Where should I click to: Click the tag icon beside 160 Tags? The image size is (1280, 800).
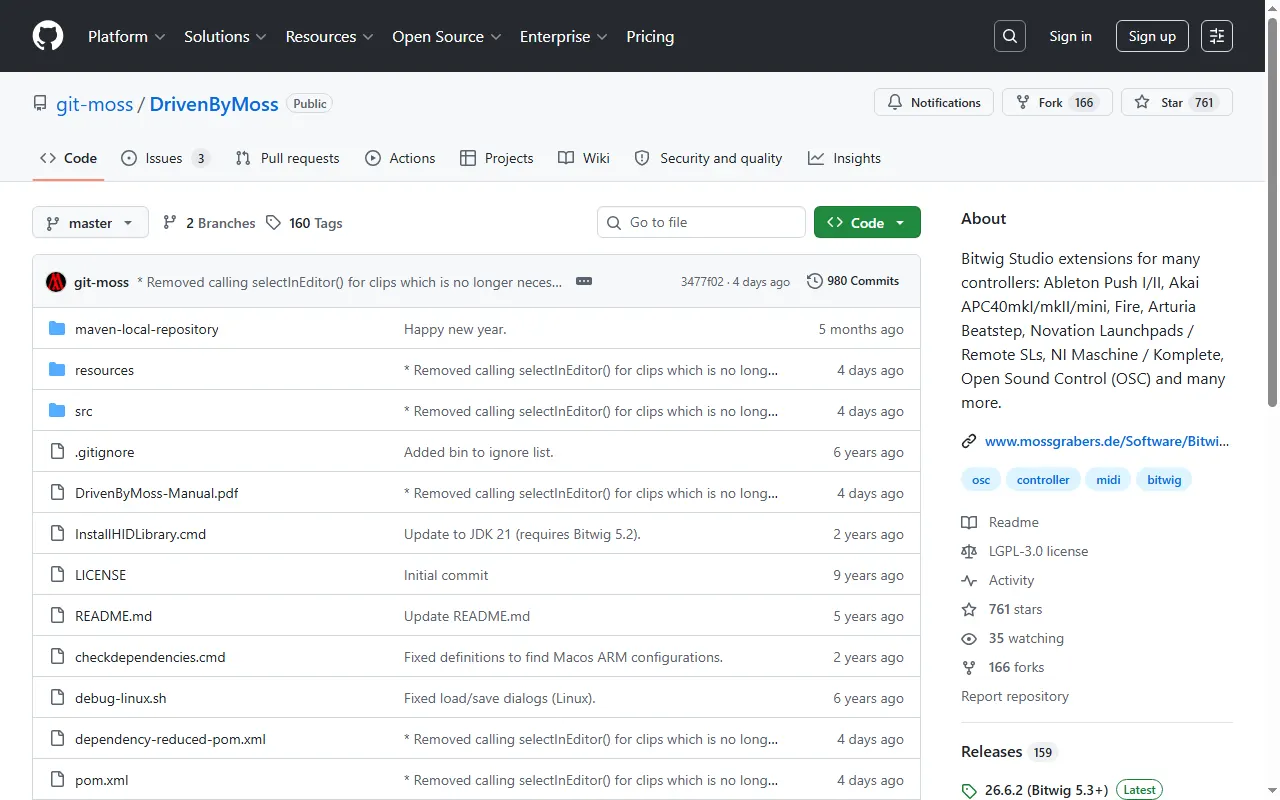pos(273,223)
